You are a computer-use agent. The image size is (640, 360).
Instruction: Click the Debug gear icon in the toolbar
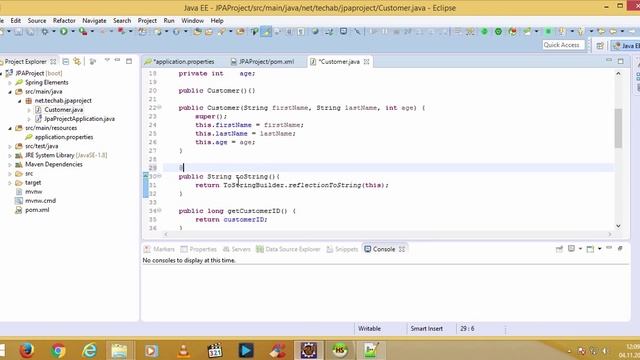pos(44,31)
